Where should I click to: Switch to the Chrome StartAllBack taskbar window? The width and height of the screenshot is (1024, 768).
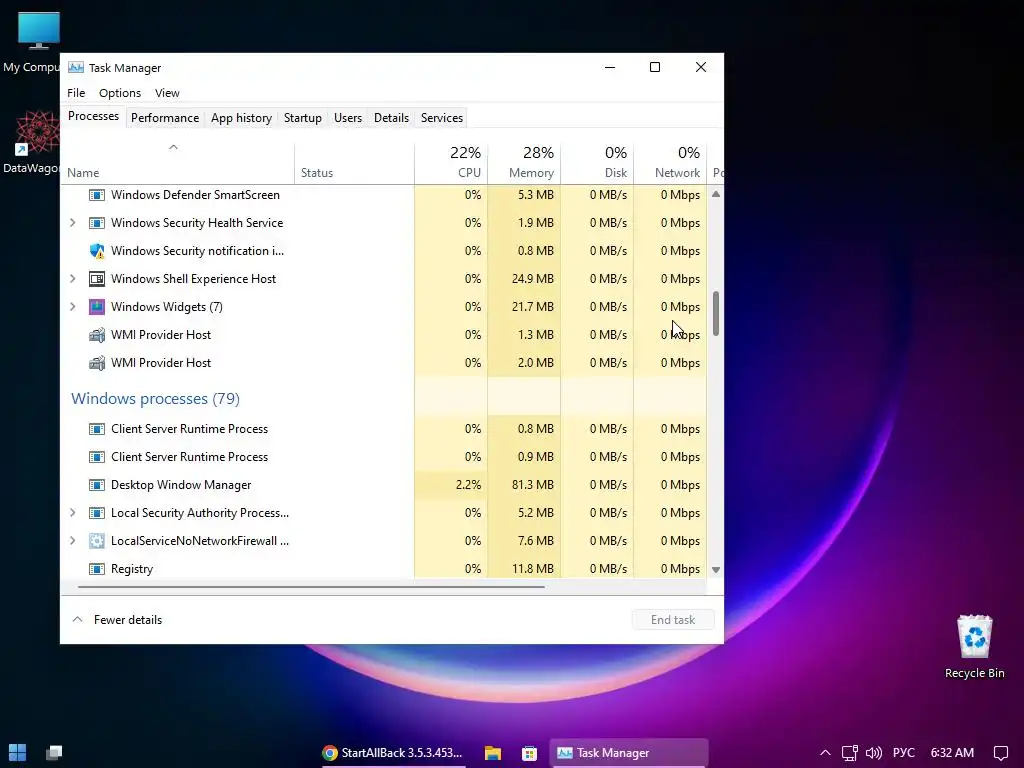(394, 752)
